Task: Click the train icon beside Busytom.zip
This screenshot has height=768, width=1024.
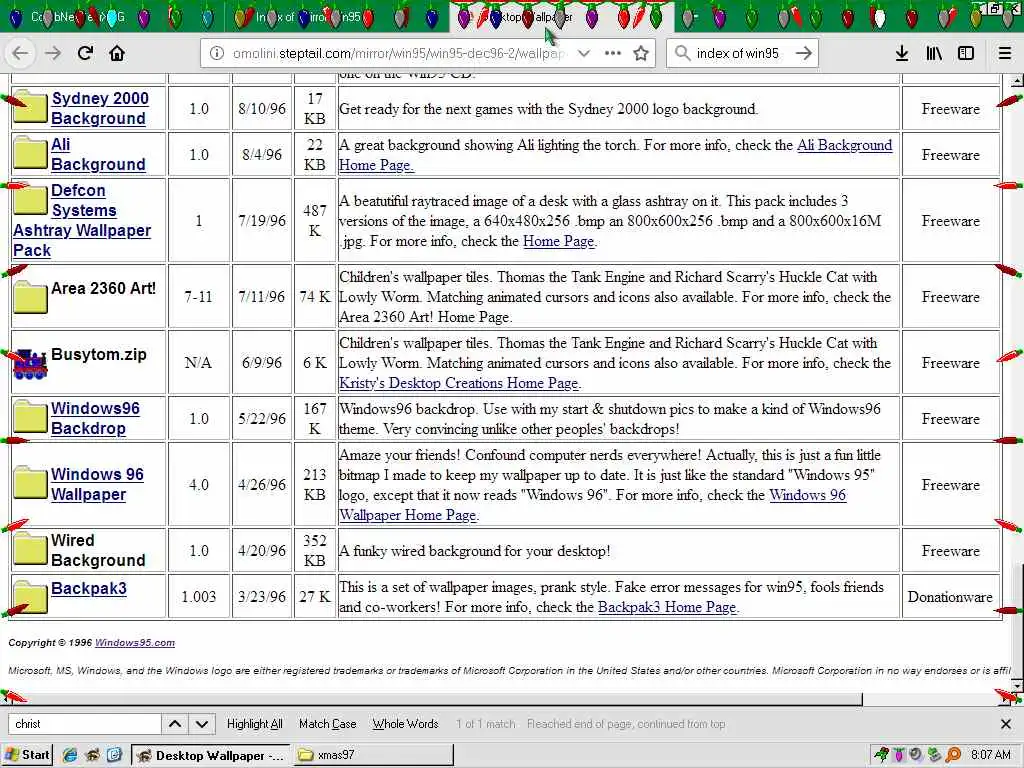Action: (x=30, y=364)
